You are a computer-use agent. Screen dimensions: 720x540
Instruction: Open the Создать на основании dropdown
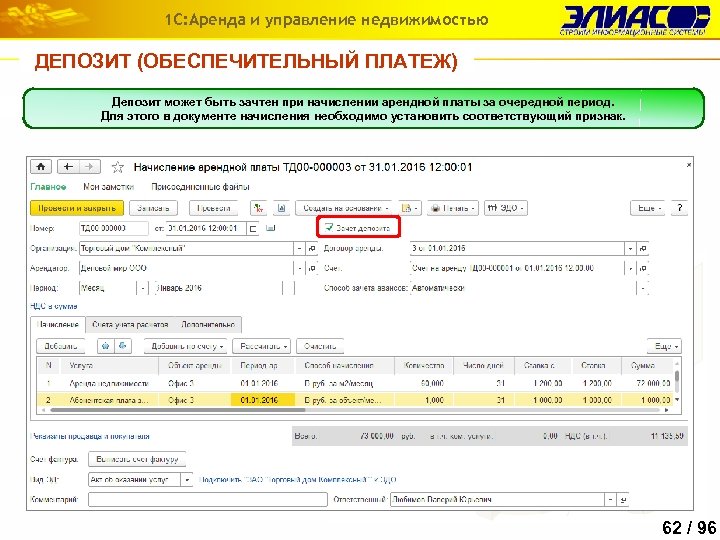pos(346,208)
